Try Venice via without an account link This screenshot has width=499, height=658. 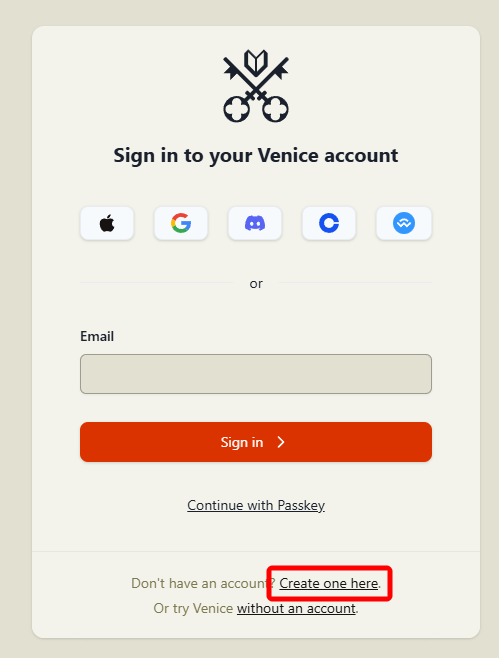click(x=296, y=608)
